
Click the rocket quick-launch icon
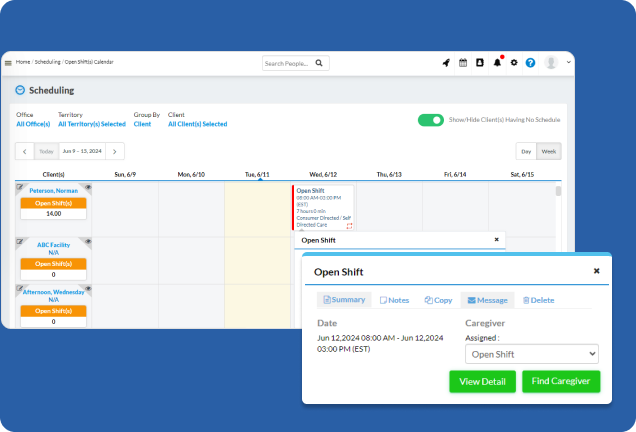click(446, 63)
